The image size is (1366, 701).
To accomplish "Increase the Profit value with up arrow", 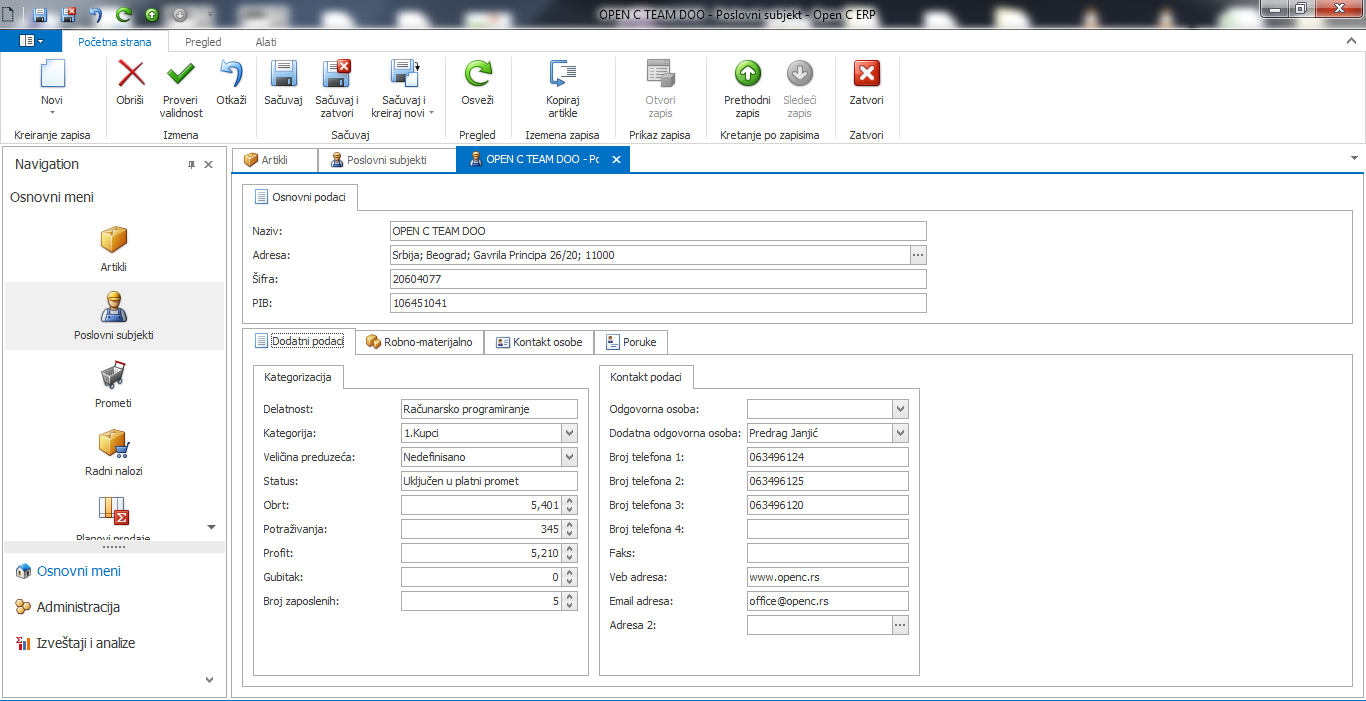I will [570, 549].
